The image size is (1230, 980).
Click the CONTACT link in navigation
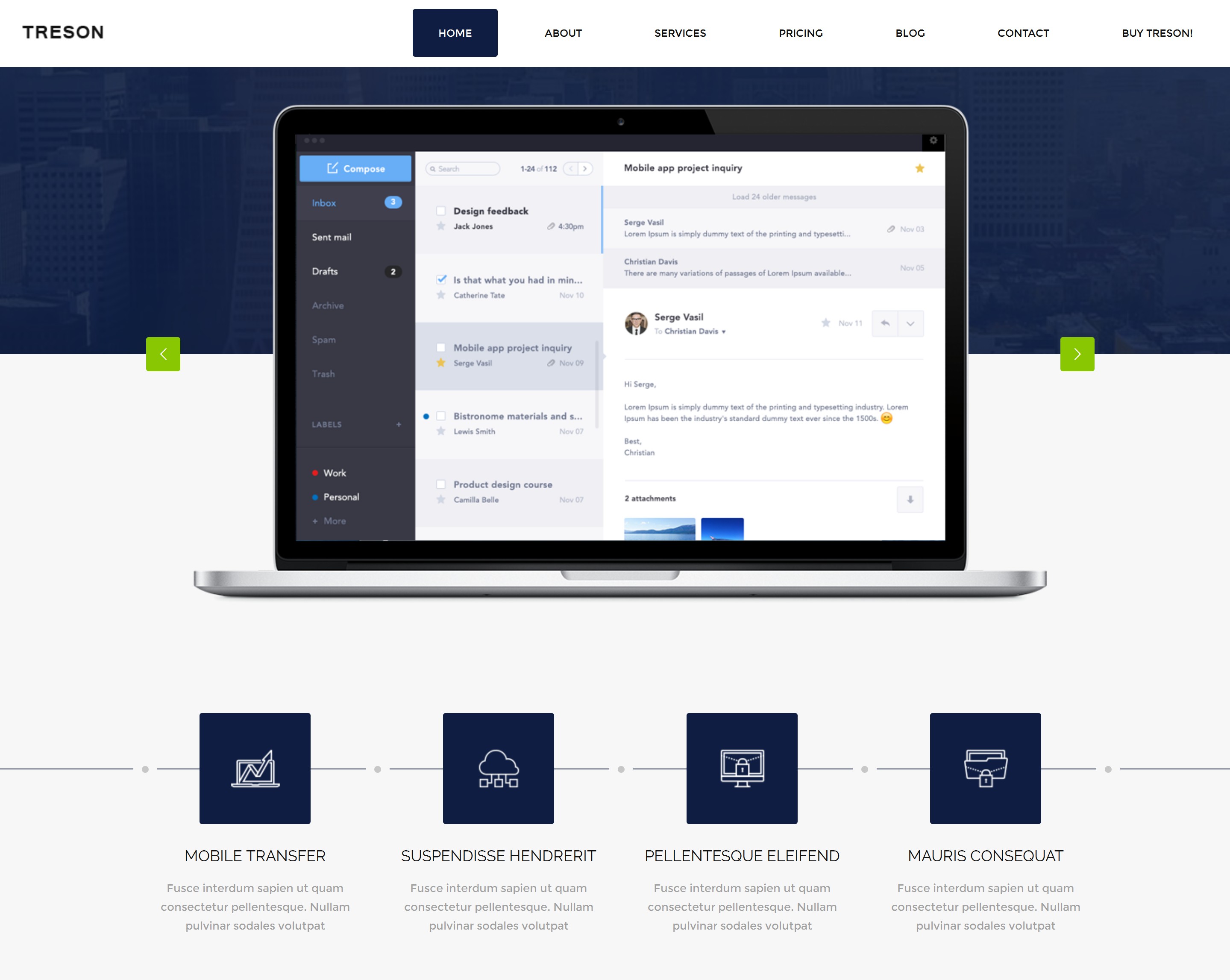pos(1023,33)
